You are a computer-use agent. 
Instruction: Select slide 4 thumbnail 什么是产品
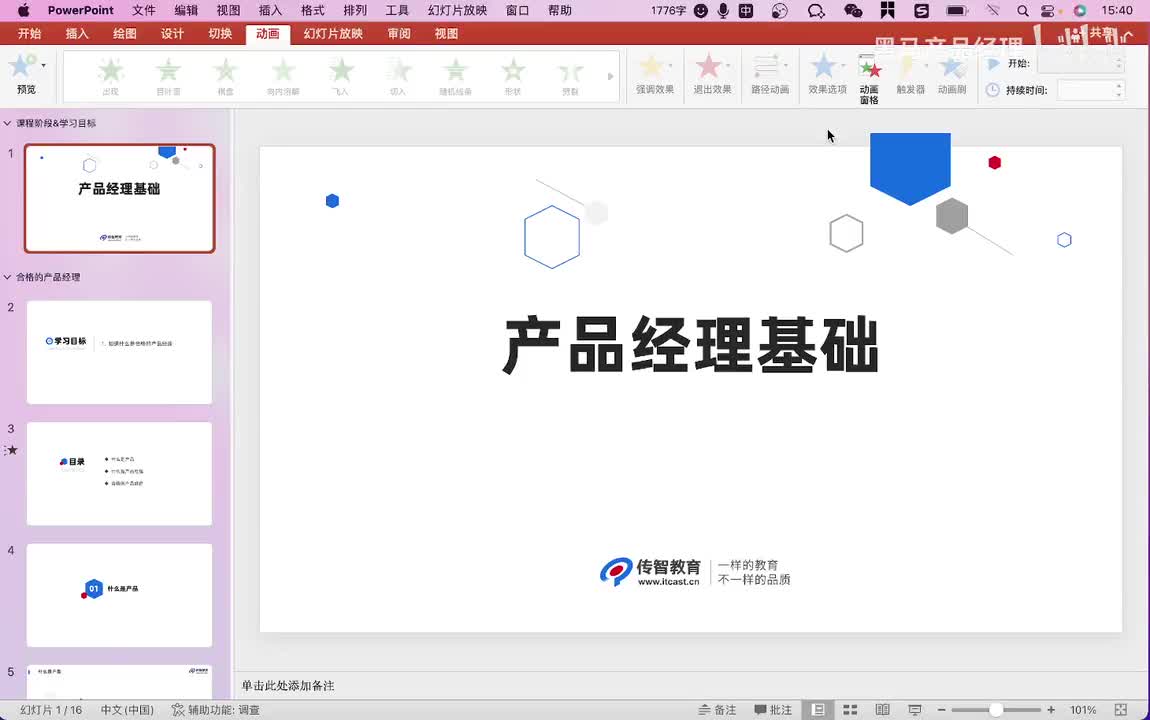click(x=120, y=595)
